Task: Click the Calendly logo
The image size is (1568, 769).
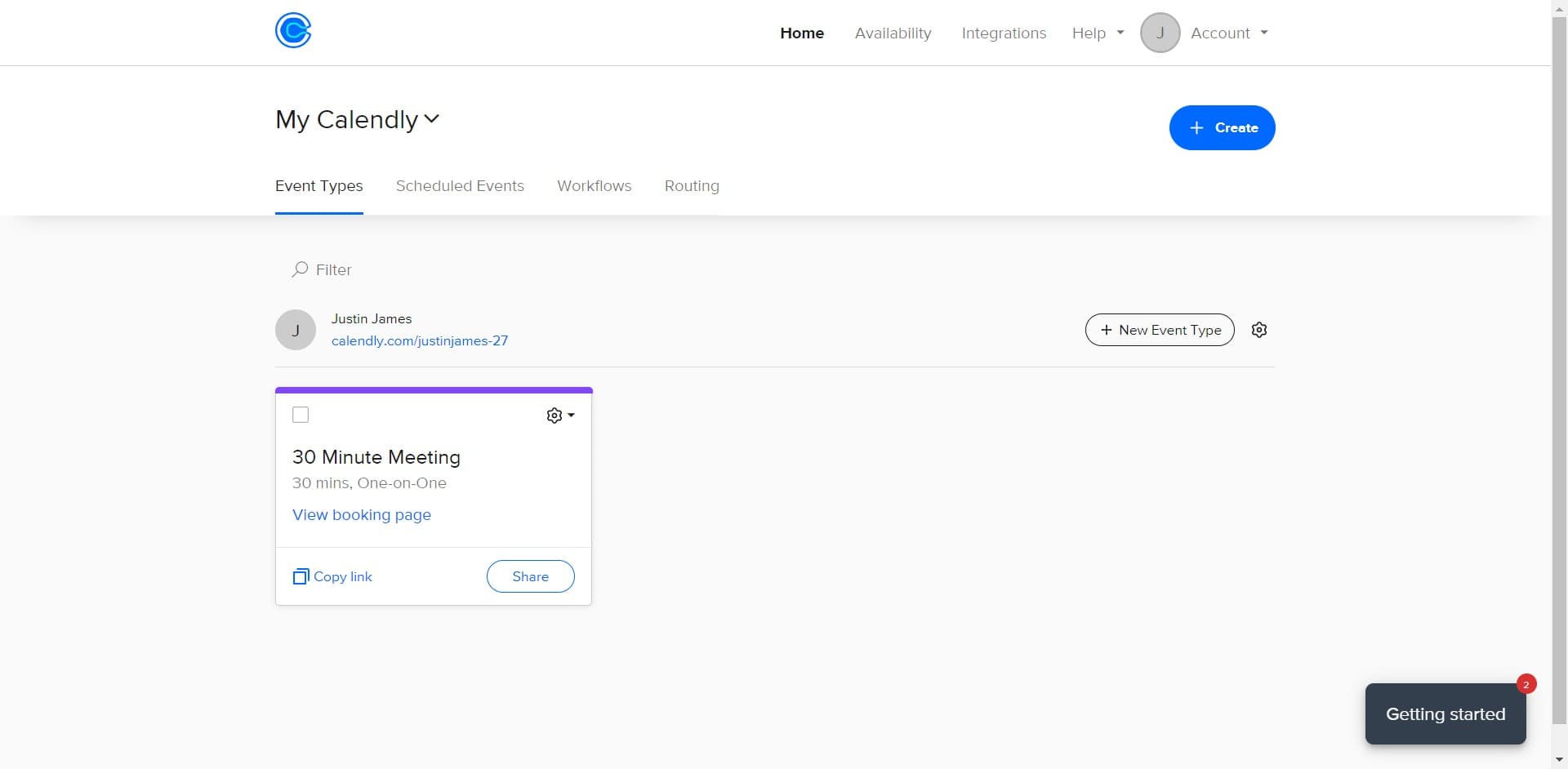Action: (x=294, y=30)
